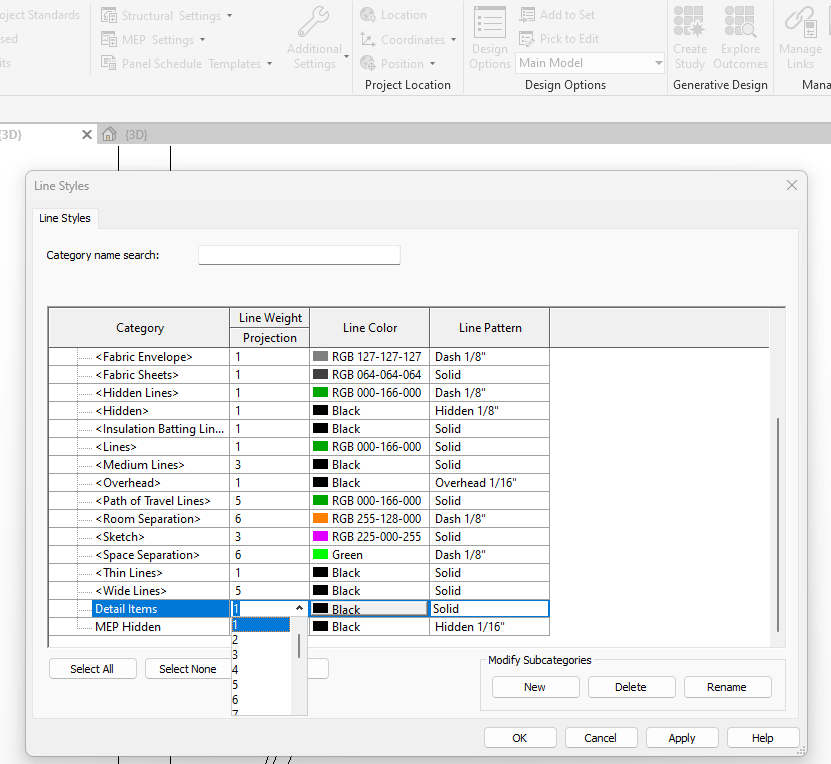Apply line style changes
Image resolution: width=831 pixels, height=764 pixels.
pos(682,738)
